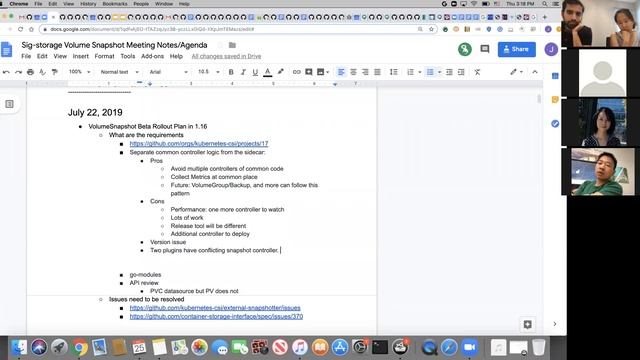Screen dimensions: 640x360
Task: Increase the indent level
Action: coord(461,72)
